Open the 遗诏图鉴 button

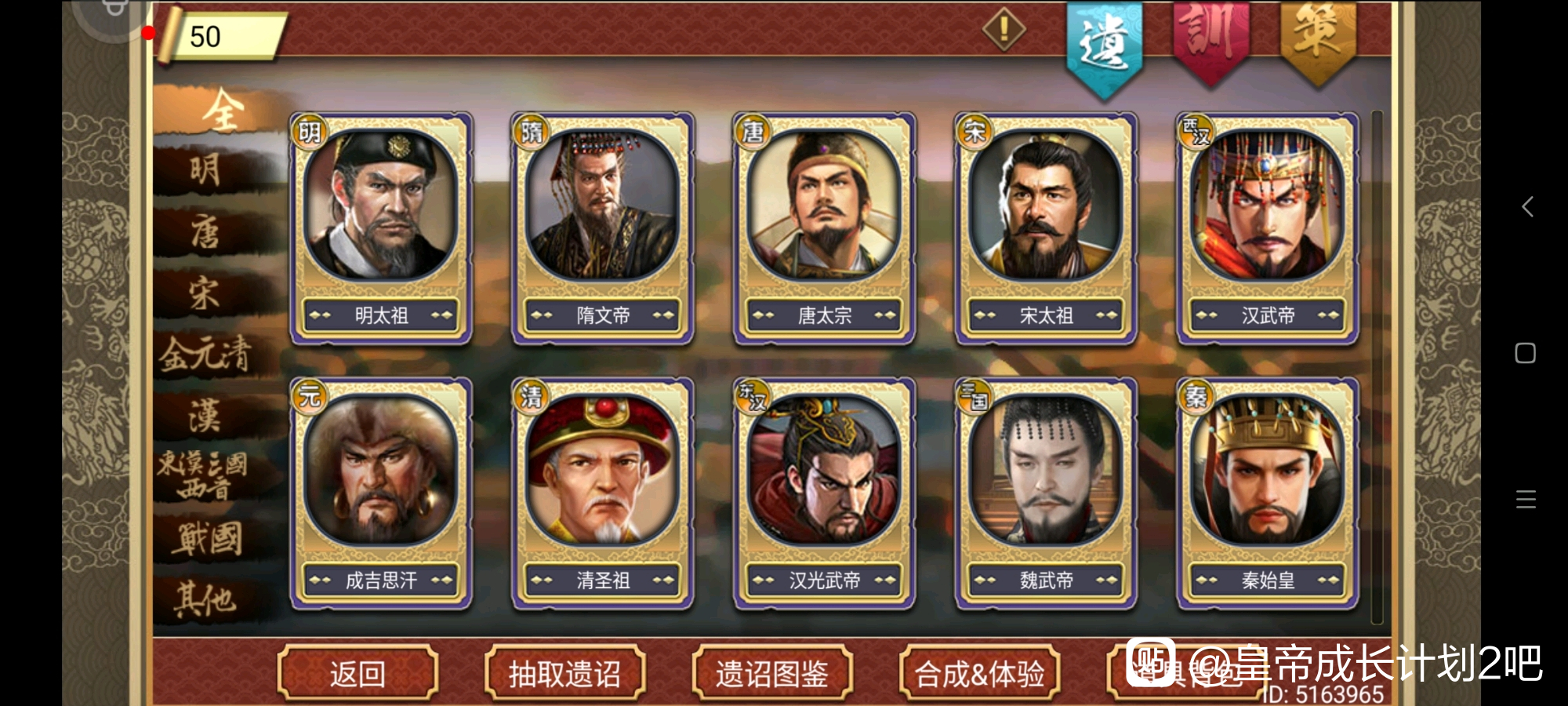(772, 673)
